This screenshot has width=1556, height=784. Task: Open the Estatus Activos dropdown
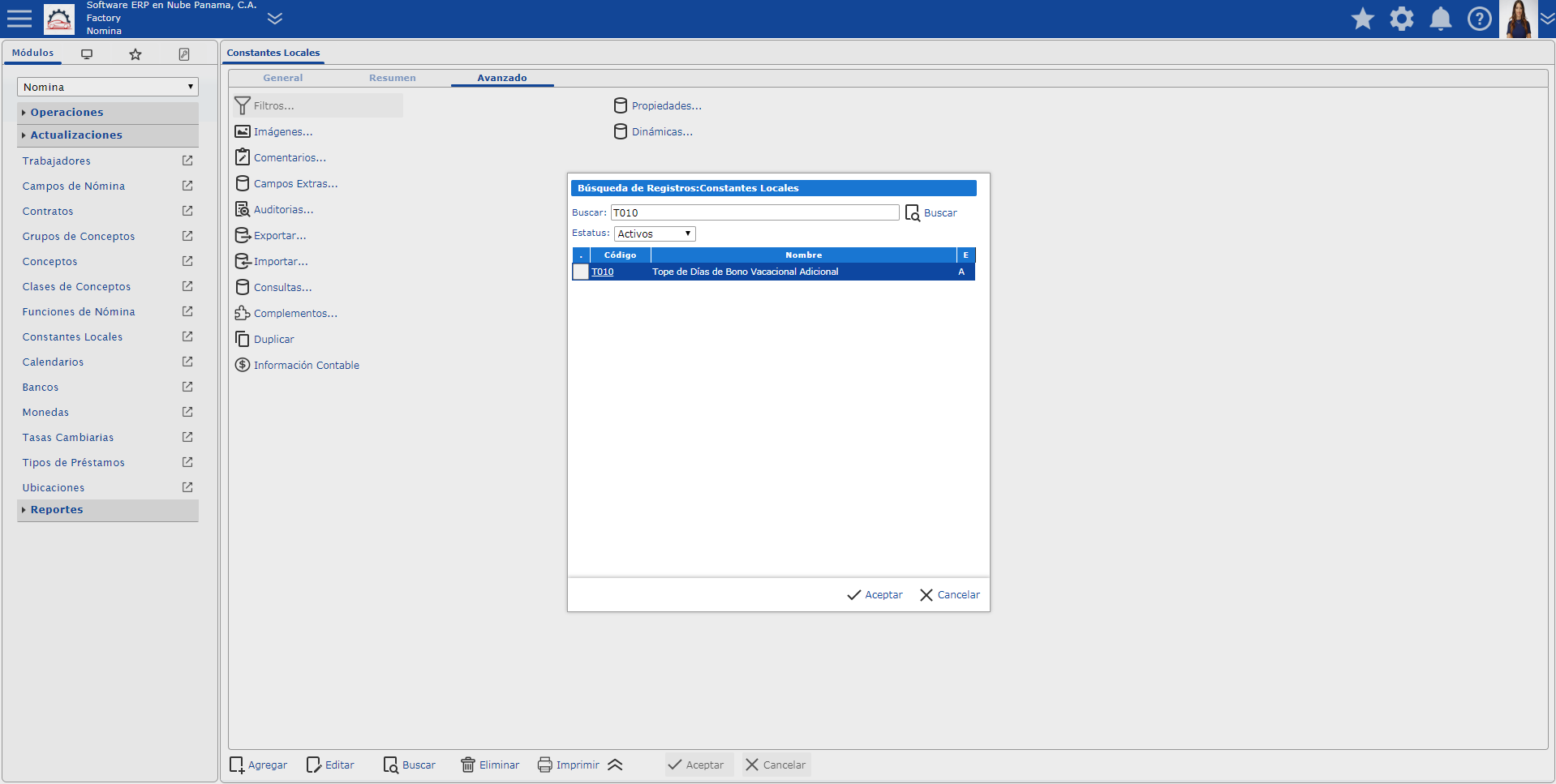pyautogui.click(x=655, y=233)
